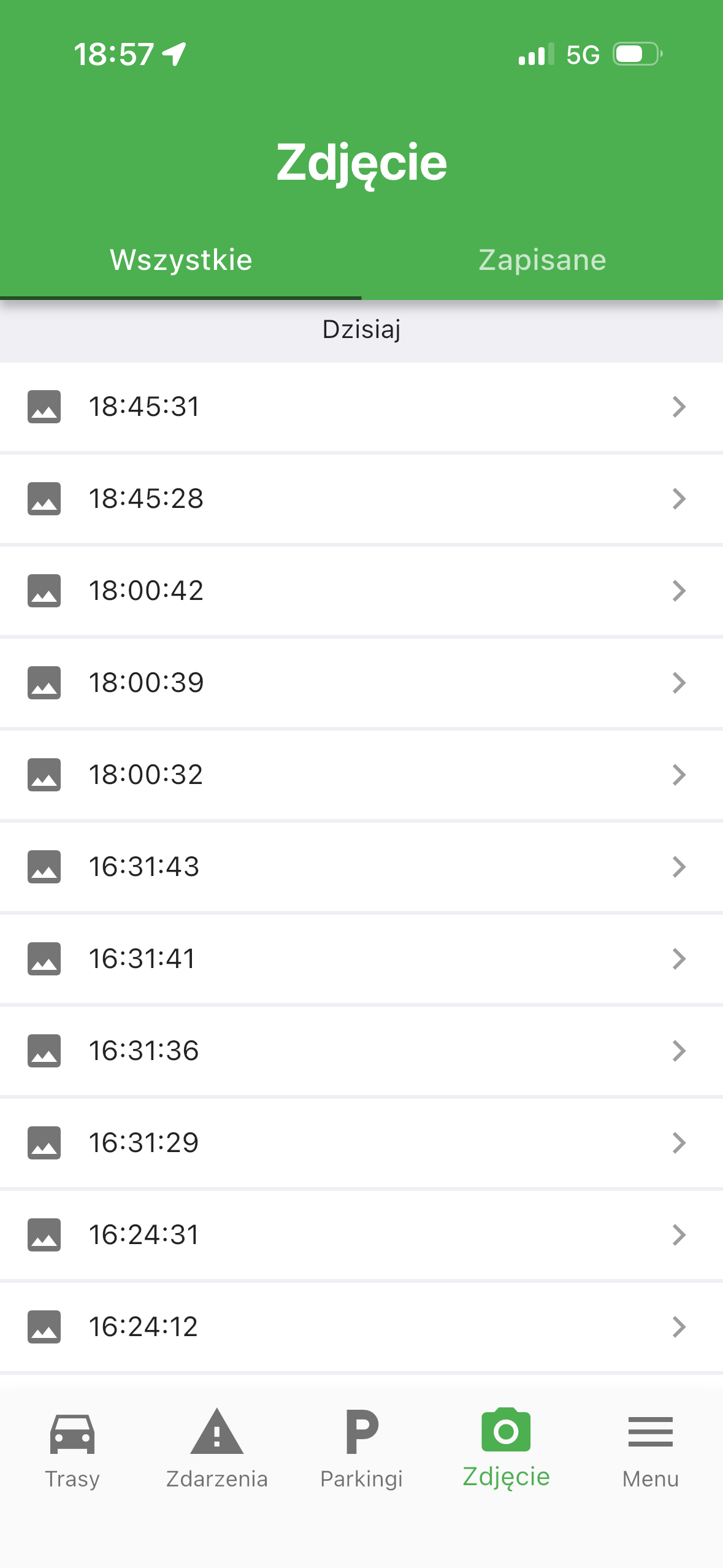Screen dimensions: 723x1568
Task: Tap the Zdjęcie camera icon
Action: [x=506, y=1430]
